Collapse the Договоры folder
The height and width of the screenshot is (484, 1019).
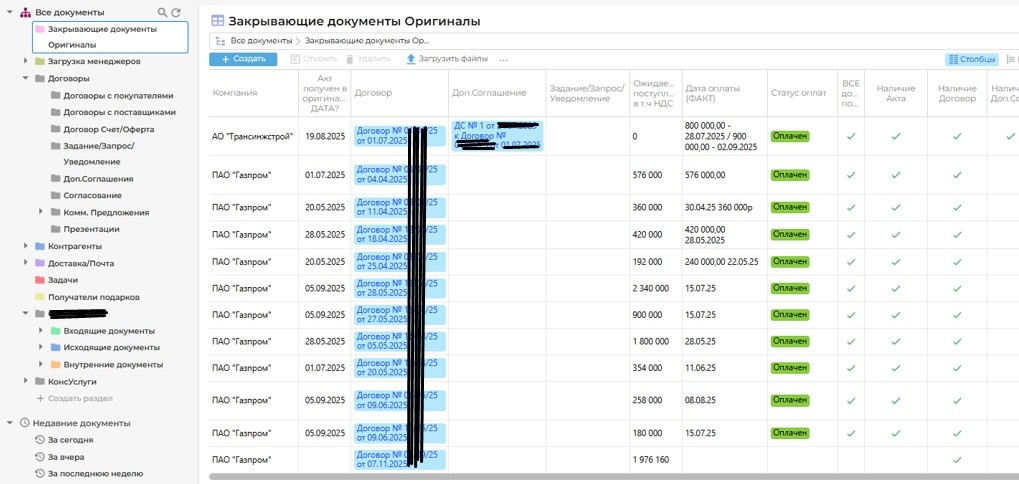[25, 78]
